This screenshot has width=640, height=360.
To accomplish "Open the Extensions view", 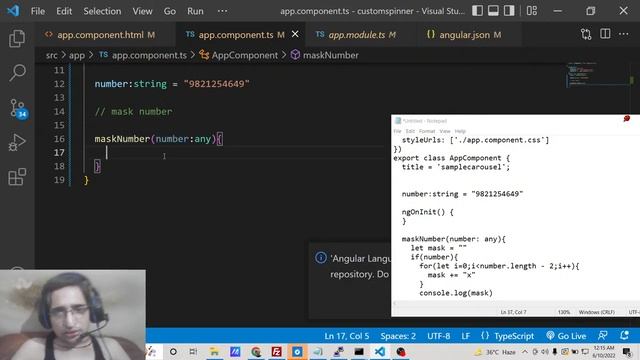I will (x=17, y=177).
